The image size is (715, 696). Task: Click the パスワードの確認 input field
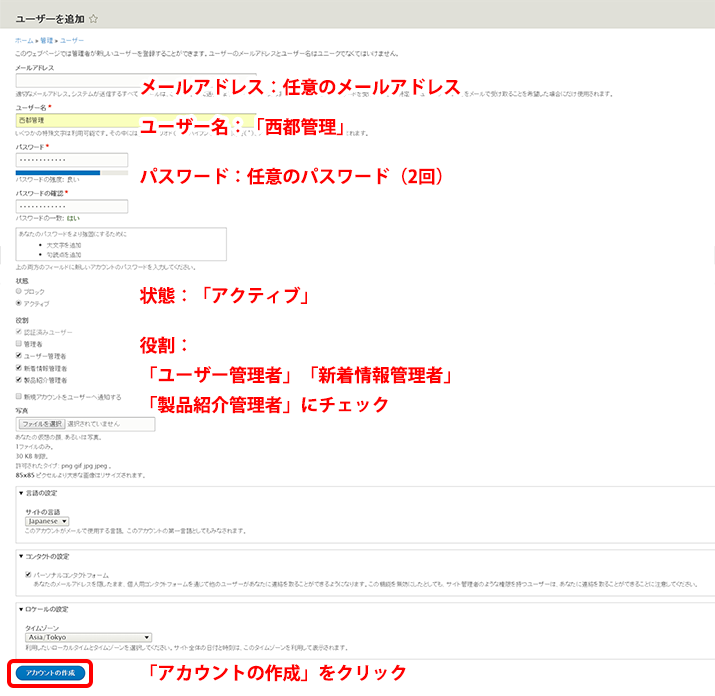click(x=72, y=206)
